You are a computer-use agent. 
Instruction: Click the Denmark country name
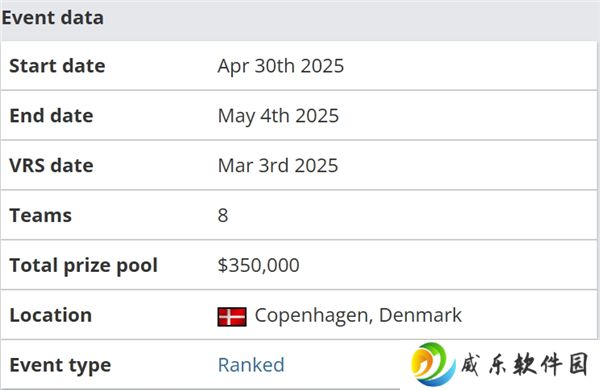pos(420,315)
